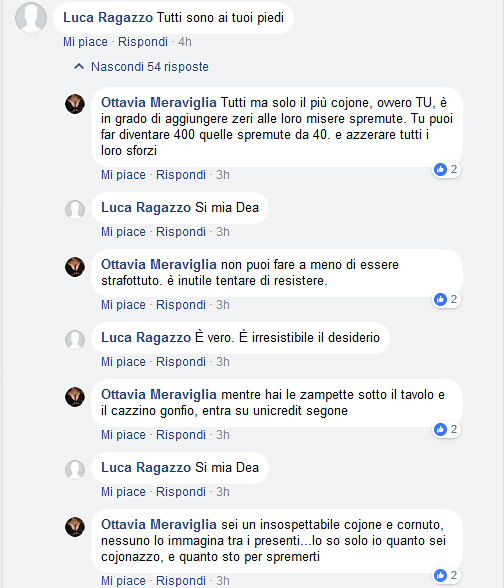This screenshot has height=588, width=504.
Task: Open Ottavia Meraviglia name in first reply
Action: click(x=159, y=102)
